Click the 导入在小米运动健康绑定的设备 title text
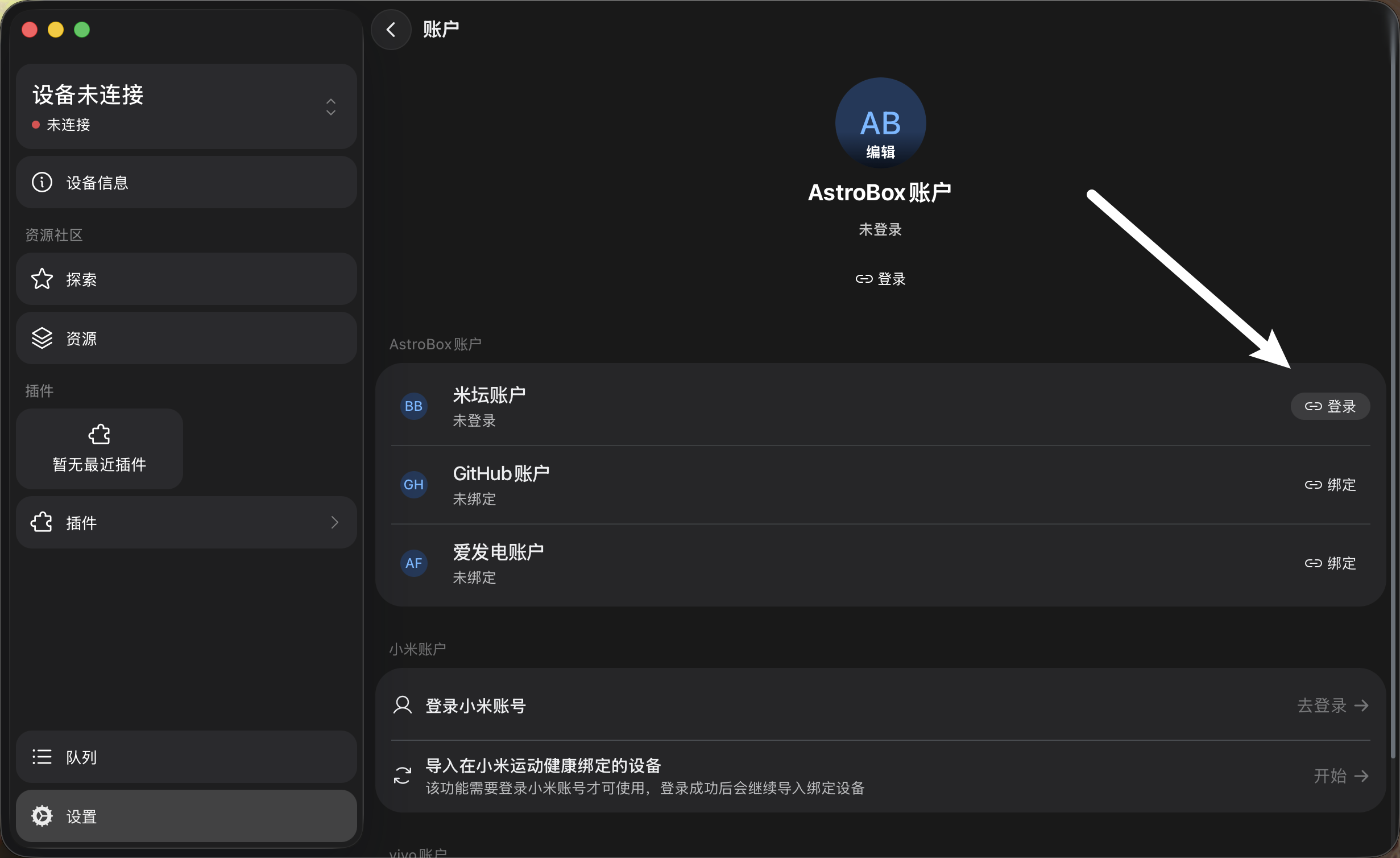Viewport: 1400px width, 858px height. click(543, 765)
